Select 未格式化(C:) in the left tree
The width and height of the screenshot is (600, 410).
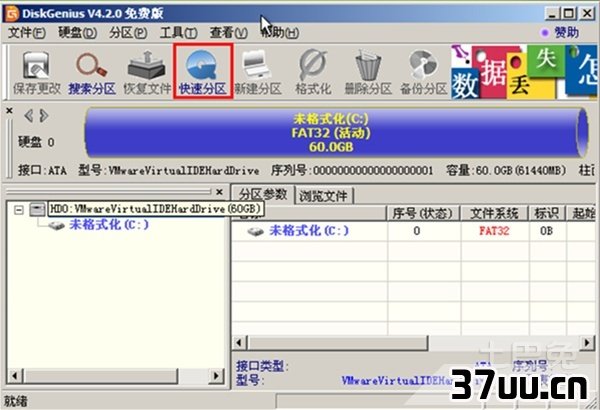coord(109,225)
